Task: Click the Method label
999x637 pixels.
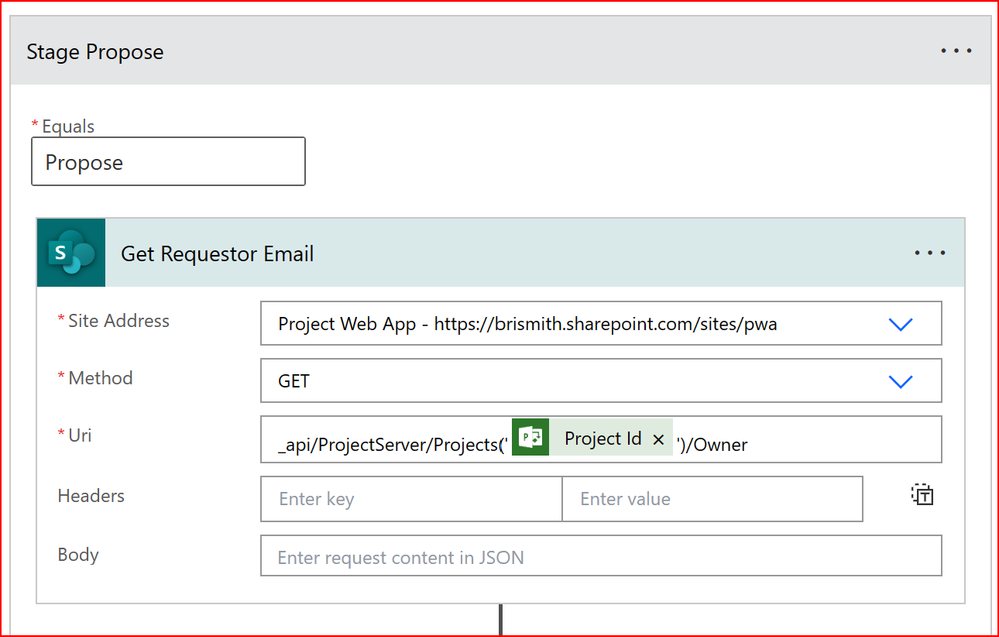Action: click(101, 378)
